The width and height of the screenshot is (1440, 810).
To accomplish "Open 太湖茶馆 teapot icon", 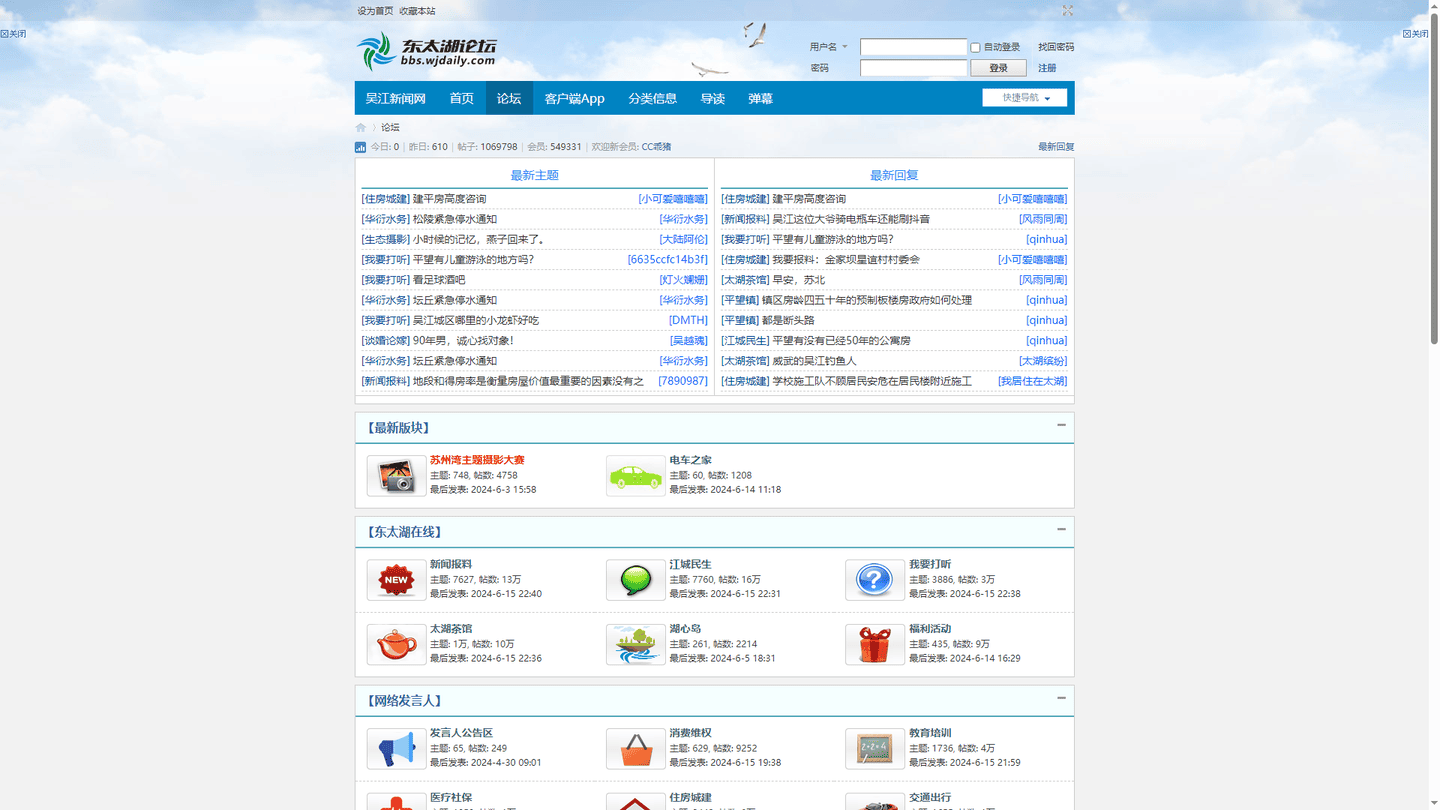I will tap(396, 645).
